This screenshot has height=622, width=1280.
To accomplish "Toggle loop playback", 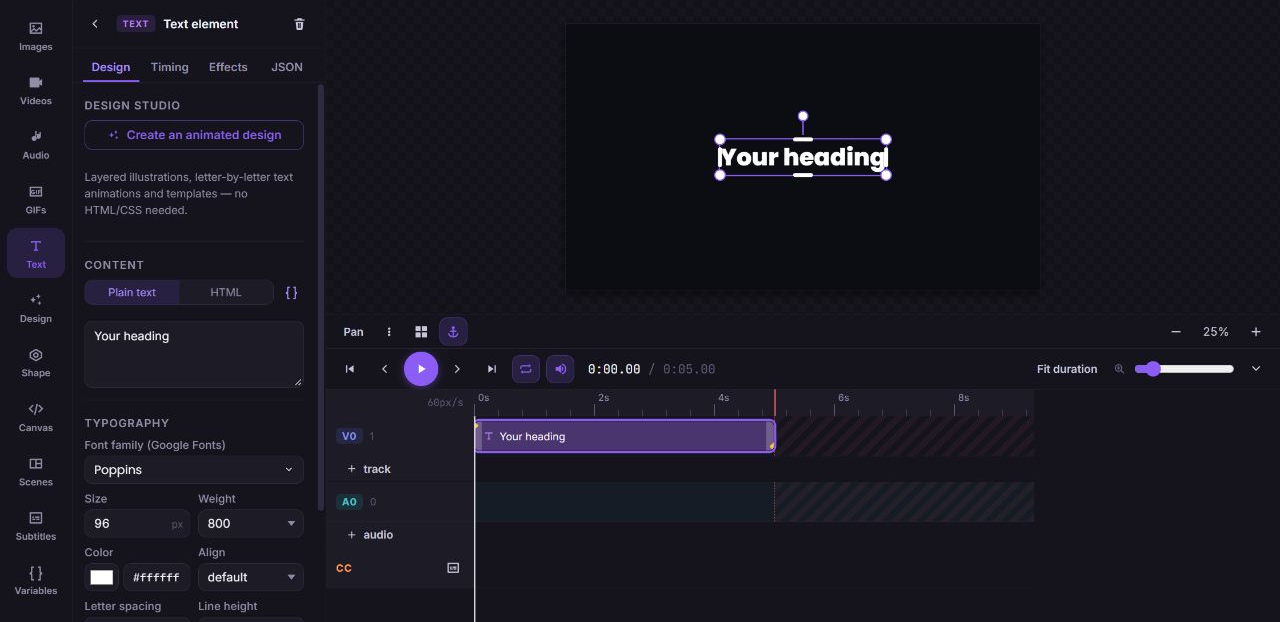I will click(x=526, y=369).
